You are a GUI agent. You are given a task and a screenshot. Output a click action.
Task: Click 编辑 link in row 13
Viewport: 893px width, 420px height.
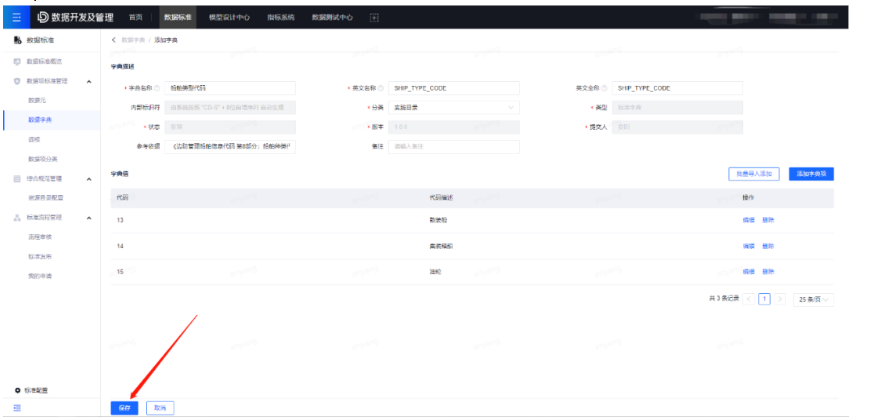click(x=748, y=220)
